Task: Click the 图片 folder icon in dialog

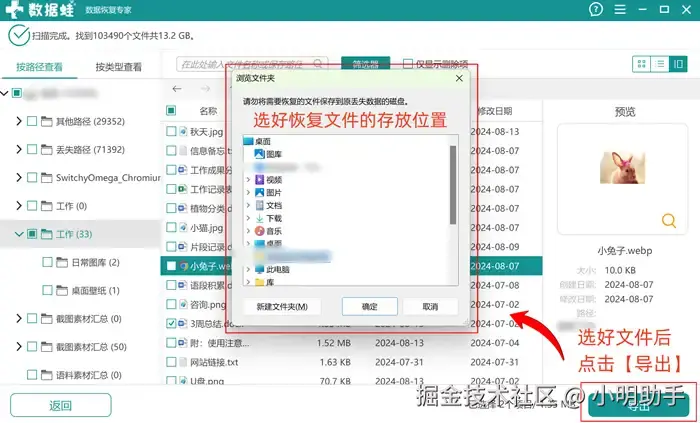Action: 259,192
